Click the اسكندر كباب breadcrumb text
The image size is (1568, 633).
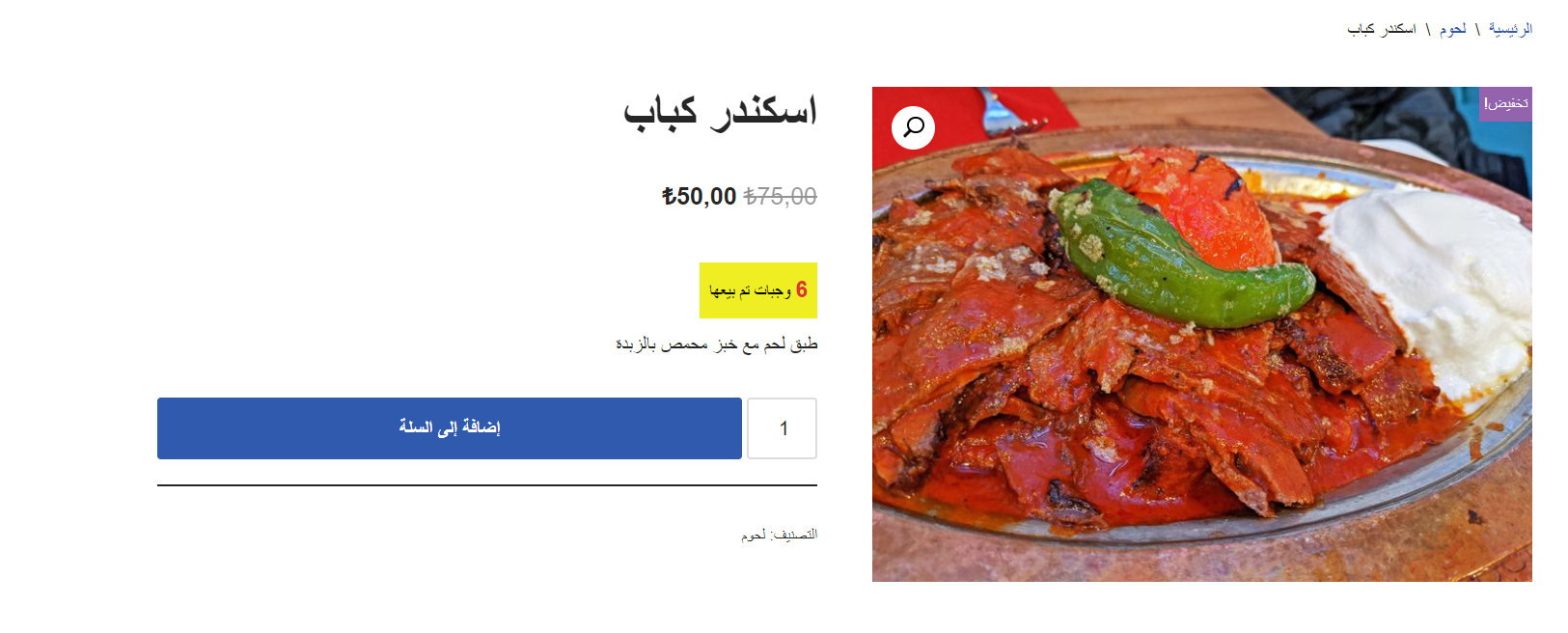pyautogui.click(x=1382, y=29)
